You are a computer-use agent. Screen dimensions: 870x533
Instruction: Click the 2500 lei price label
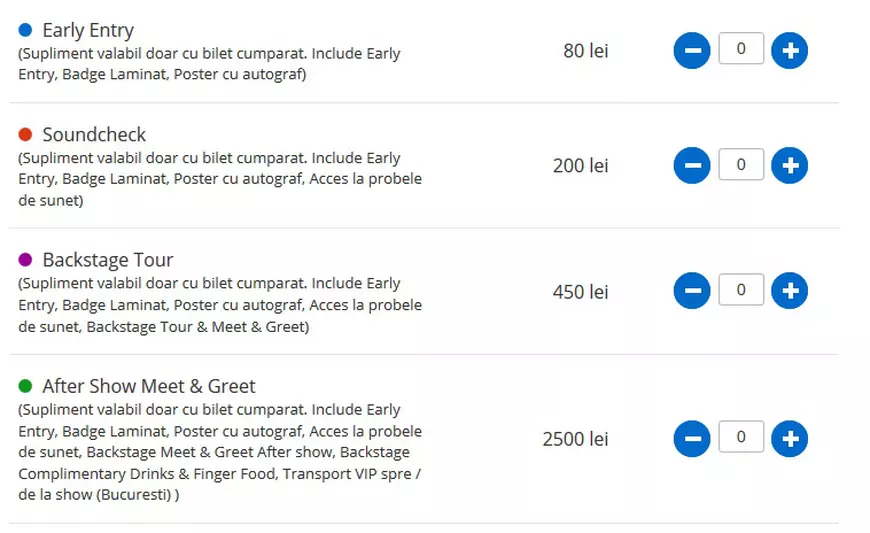(575, 439)
